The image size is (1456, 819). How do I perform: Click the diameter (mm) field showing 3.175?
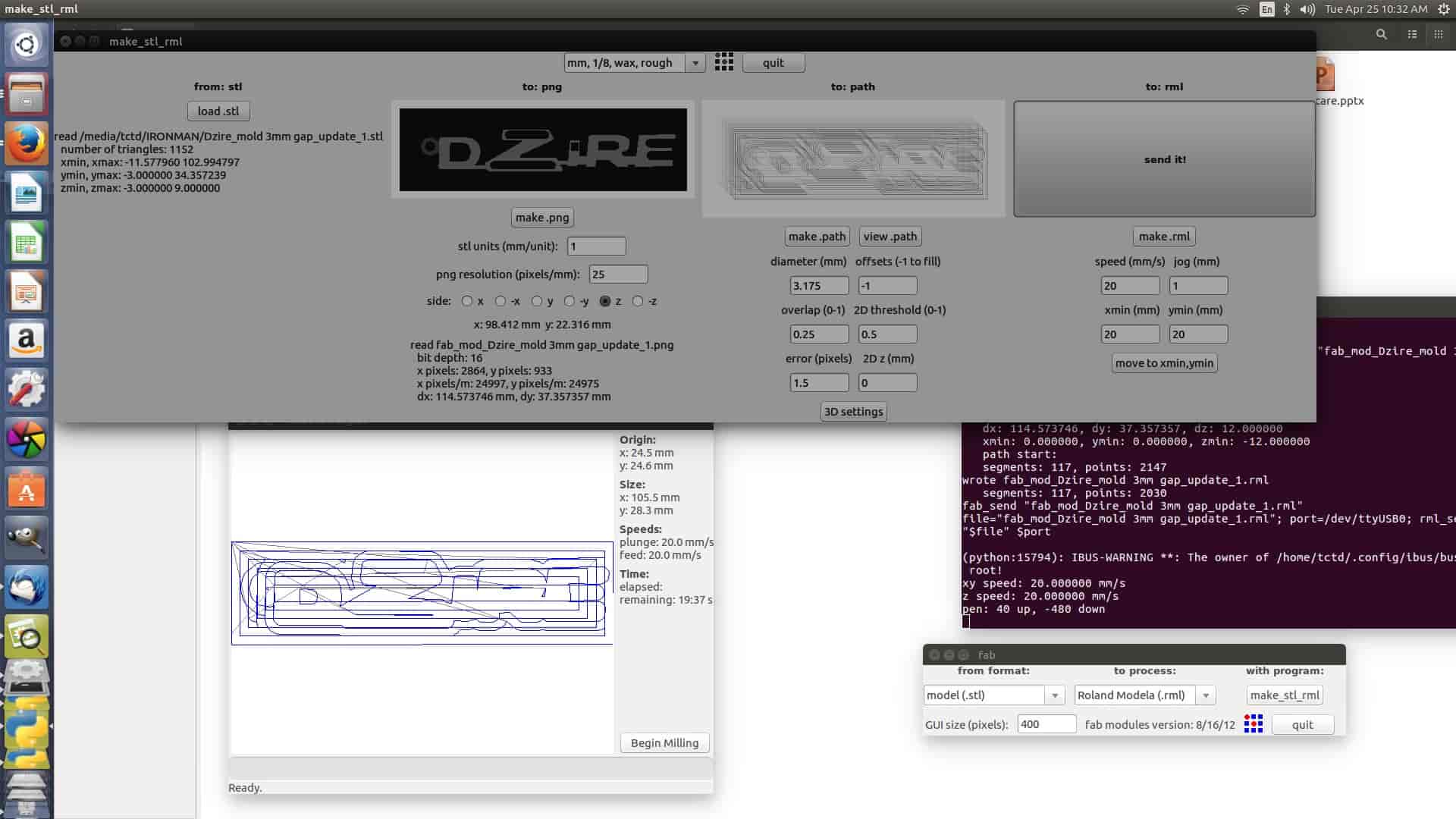(x=820, y=286)
